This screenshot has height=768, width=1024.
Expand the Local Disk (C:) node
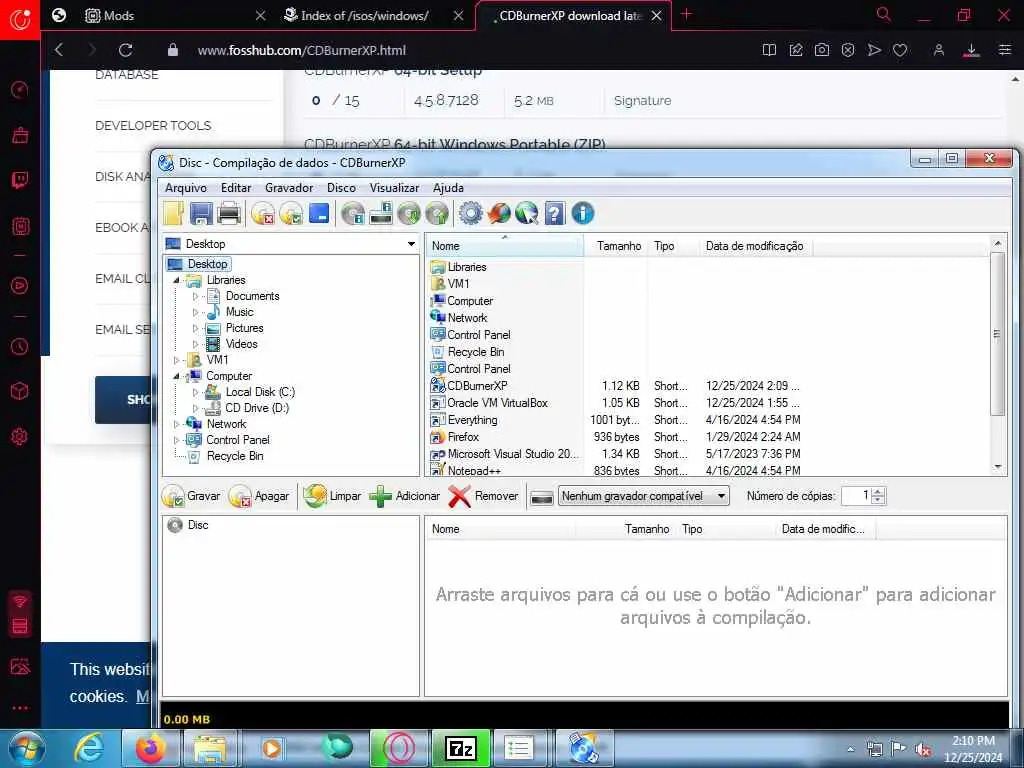(195, 392)
